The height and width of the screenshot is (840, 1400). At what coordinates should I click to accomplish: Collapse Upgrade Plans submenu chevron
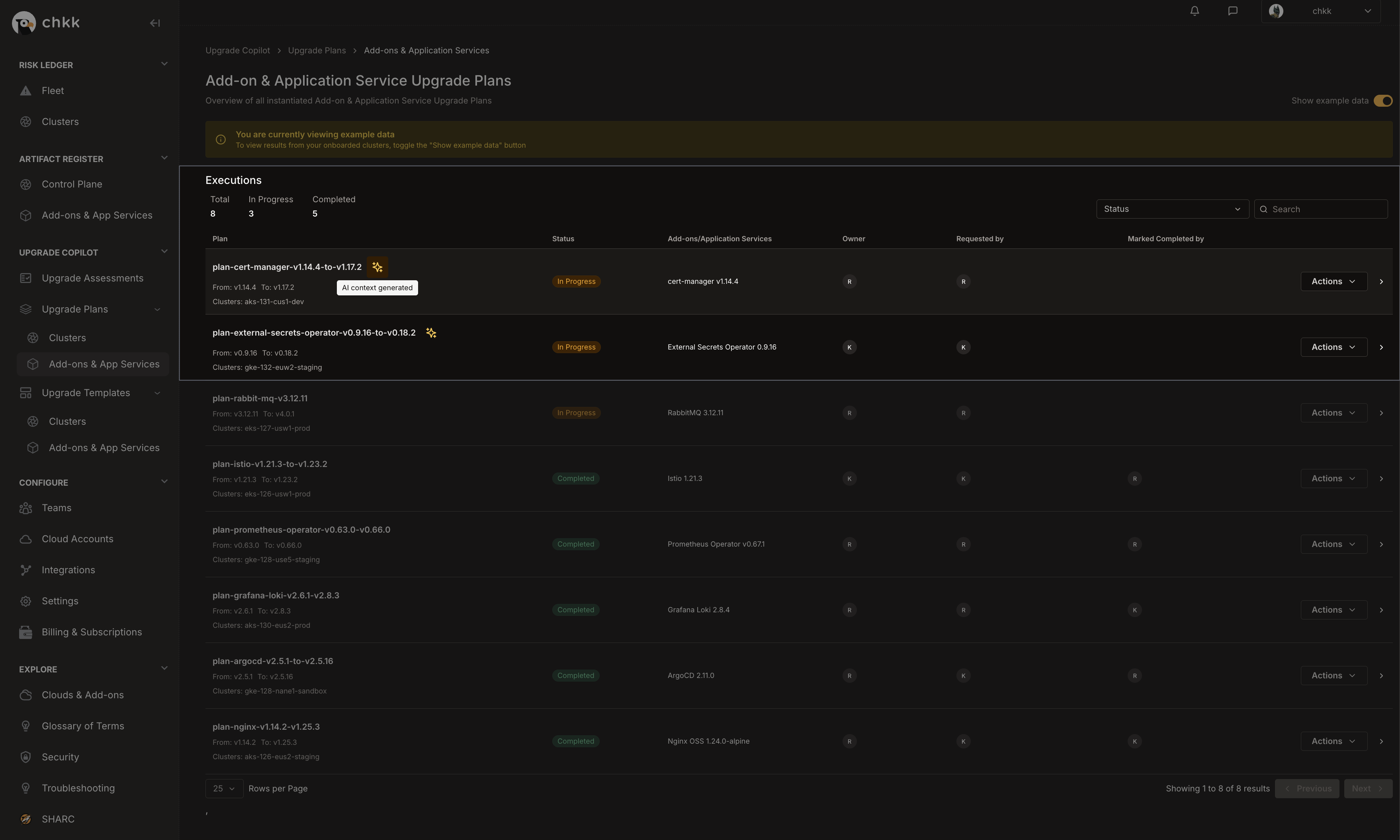click(x=157, y=310)
